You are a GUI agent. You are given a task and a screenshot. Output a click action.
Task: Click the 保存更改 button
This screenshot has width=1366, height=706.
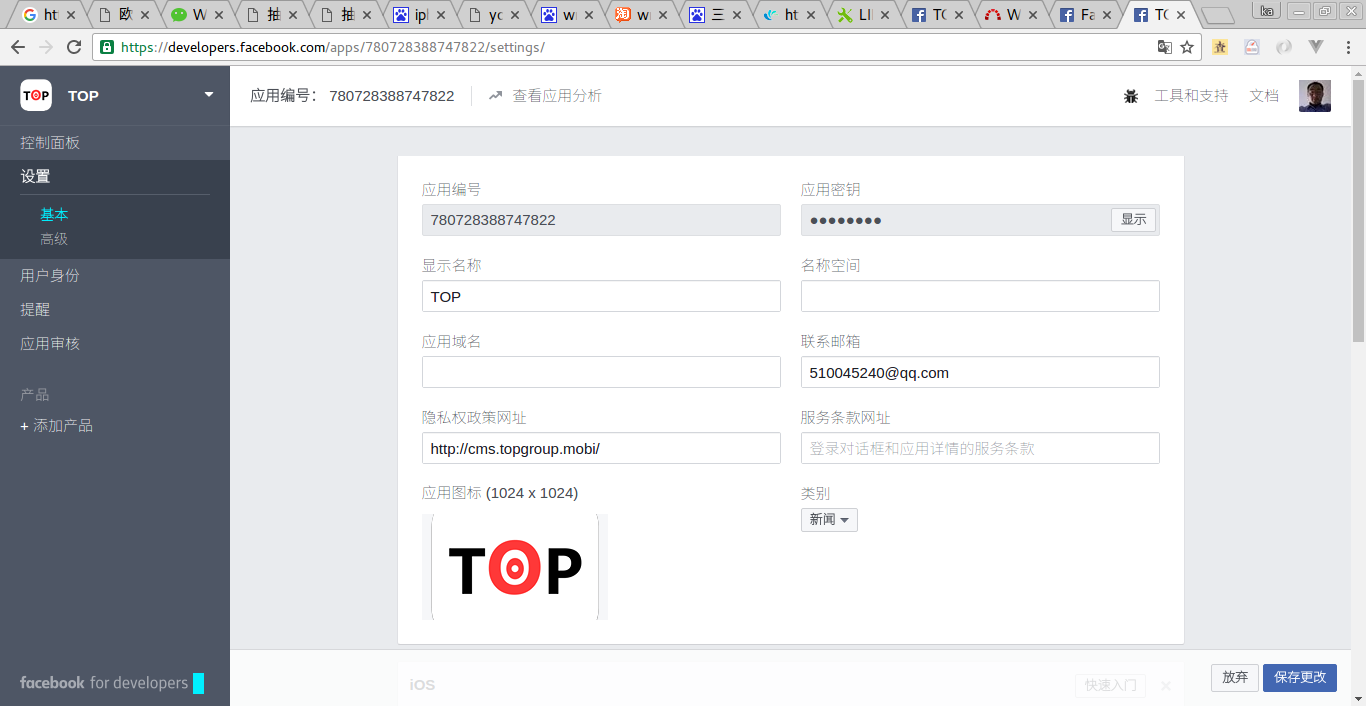(1299, 677)
